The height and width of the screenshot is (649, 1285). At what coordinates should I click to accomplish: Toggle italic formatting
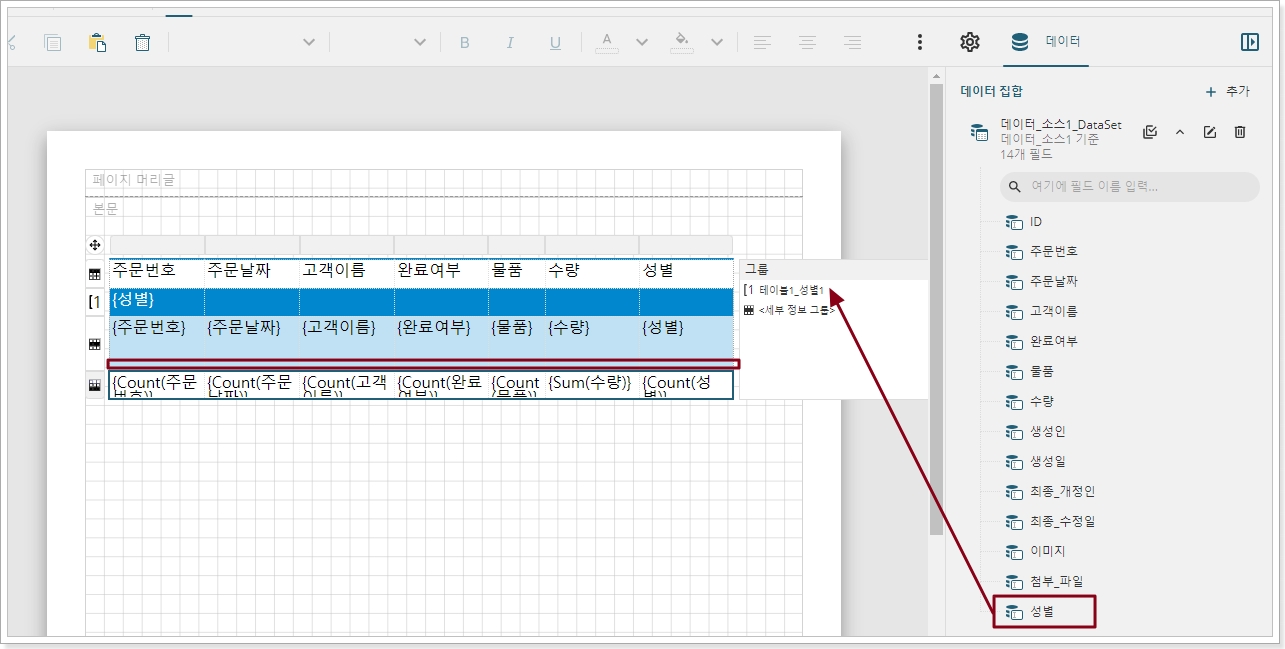pyautogui.click(x=510, y=42)
